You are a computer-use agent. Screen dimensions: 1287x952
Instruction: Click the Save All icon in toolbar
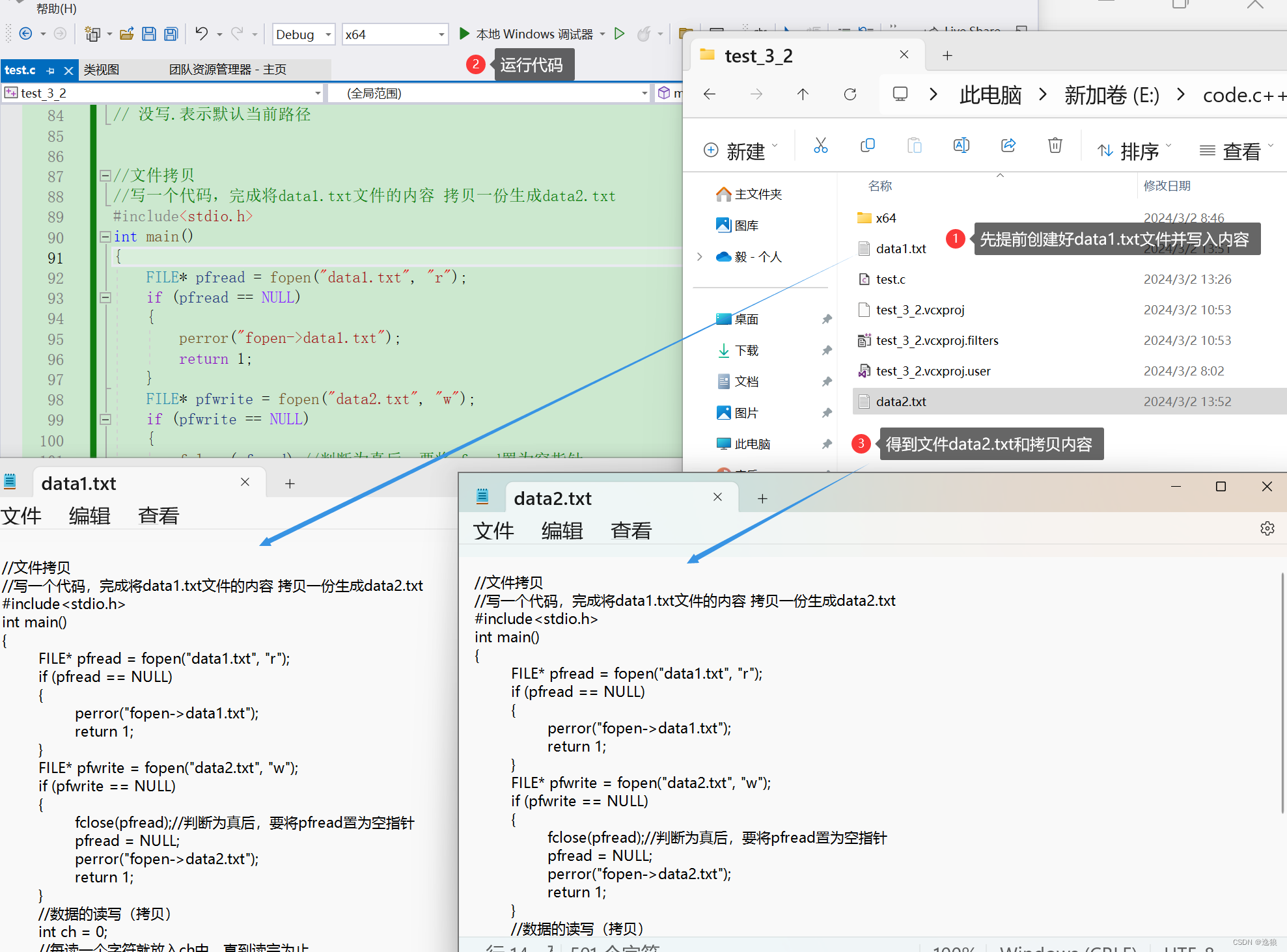pos(171,34)
